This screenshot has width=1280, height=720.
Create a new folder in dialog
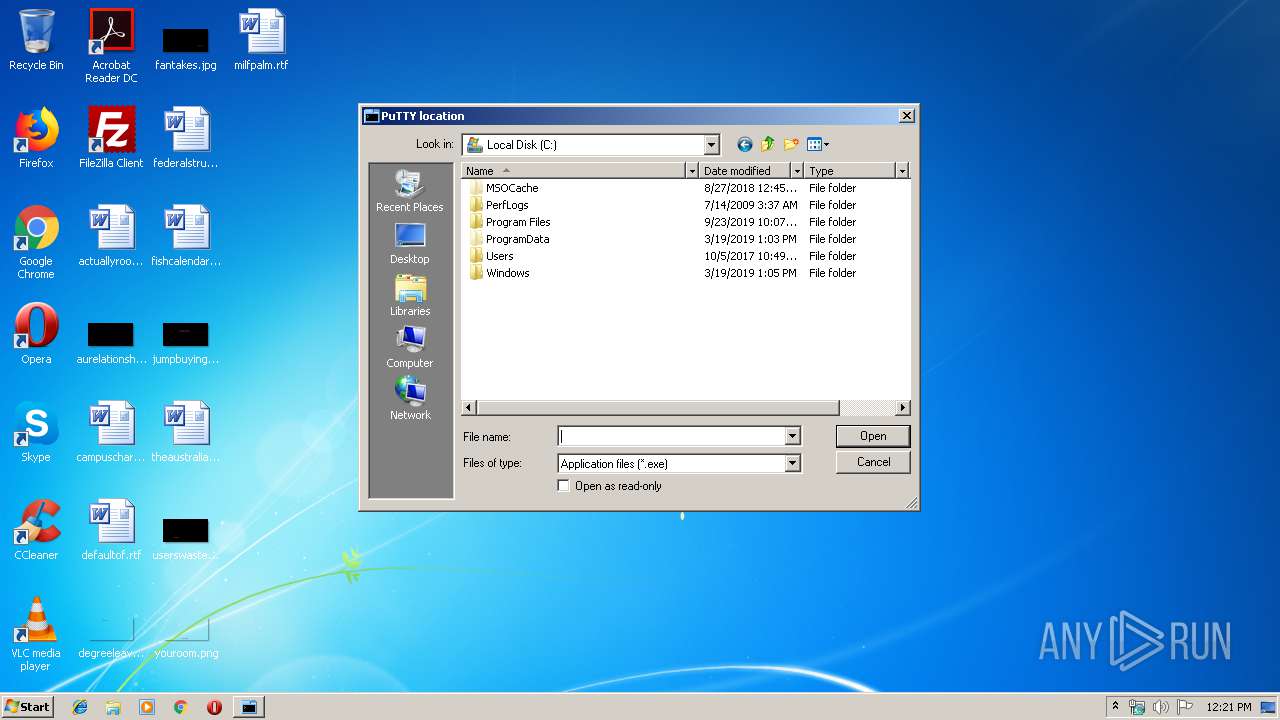tap(791, 145)
